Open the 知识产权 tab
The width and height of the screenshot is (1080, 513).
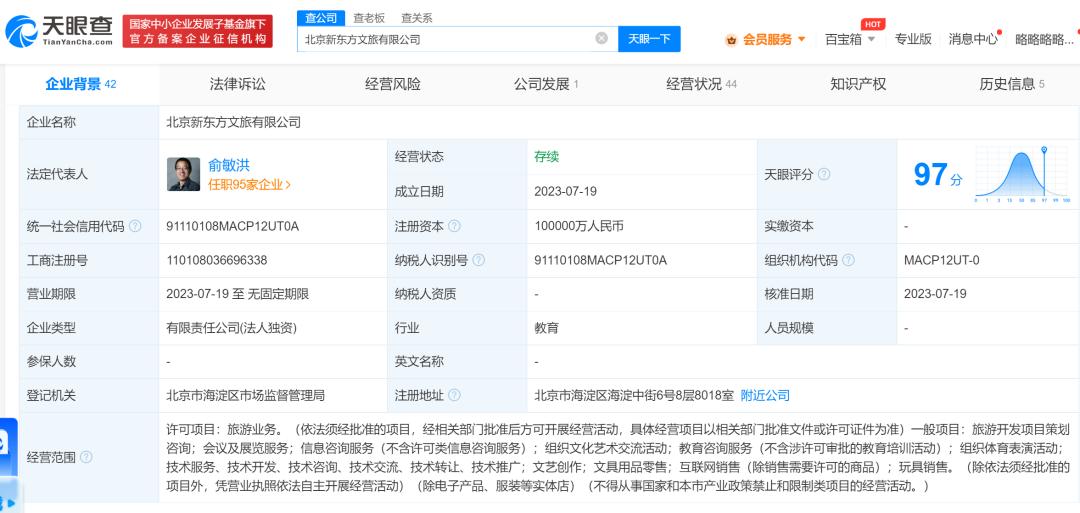pyautogui.click(x=858, y=84)
